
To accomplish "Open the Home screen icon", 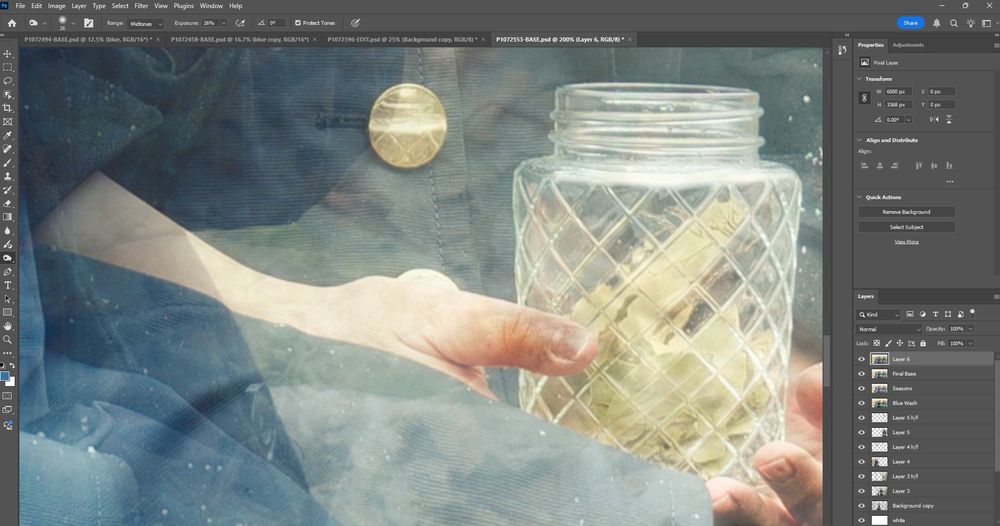I will [11, 23].
